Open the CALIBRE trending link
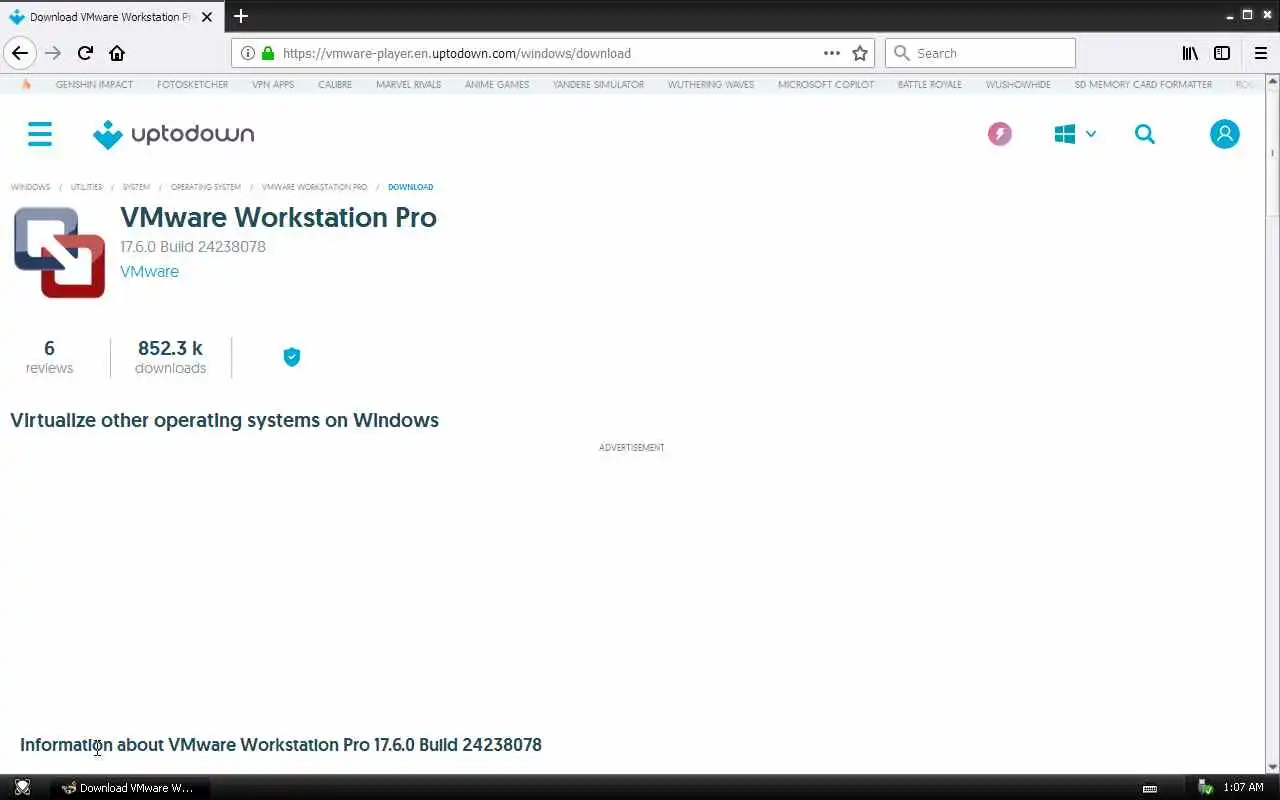 pyautogui.click(x=335, y=84)
